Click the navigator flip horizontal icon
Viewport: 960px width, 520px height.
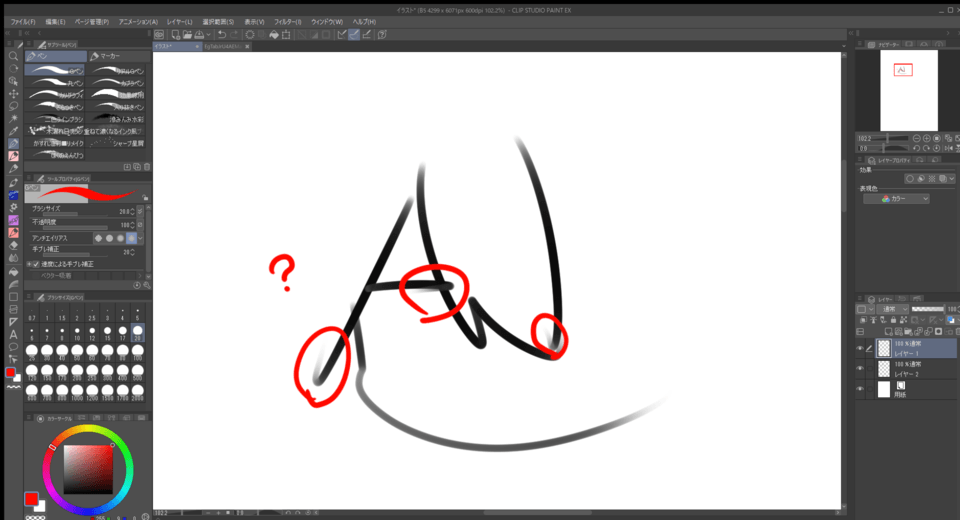click(x=948, y=148)
